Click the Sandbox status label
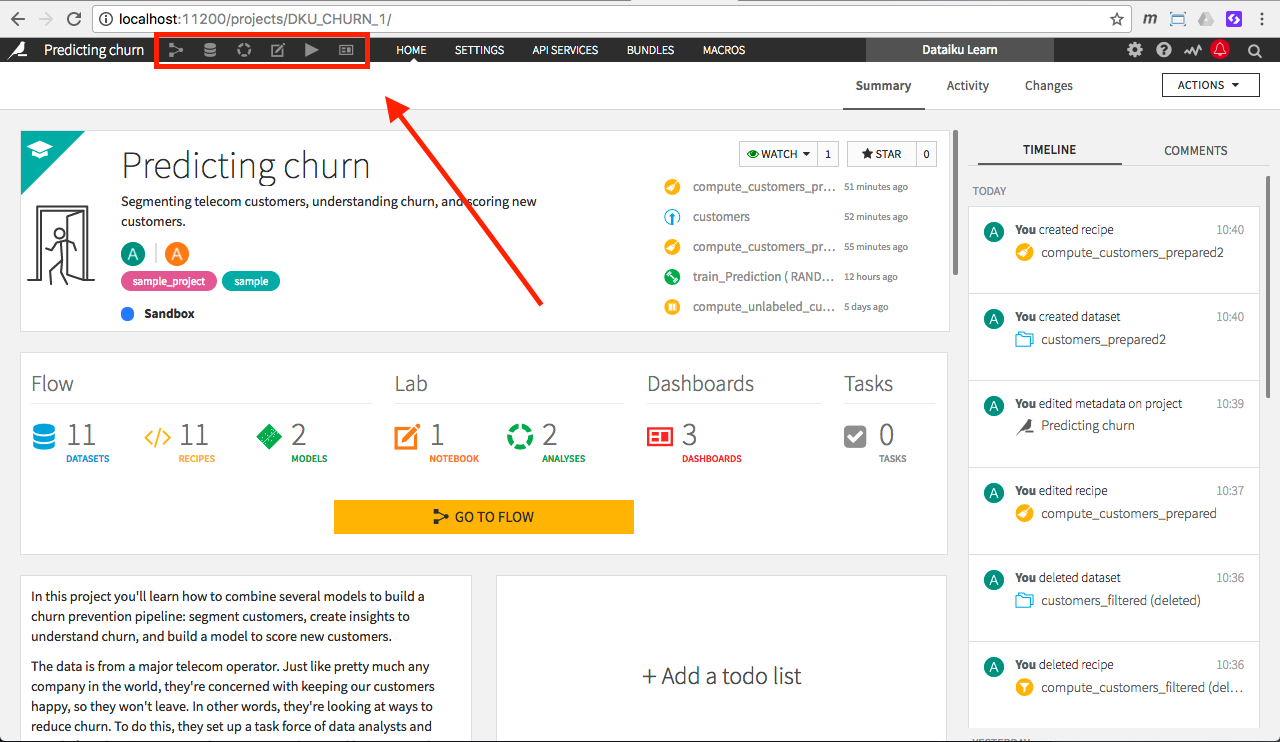Viewport: 1280px width, 742px height. click(x=169, y=314)
